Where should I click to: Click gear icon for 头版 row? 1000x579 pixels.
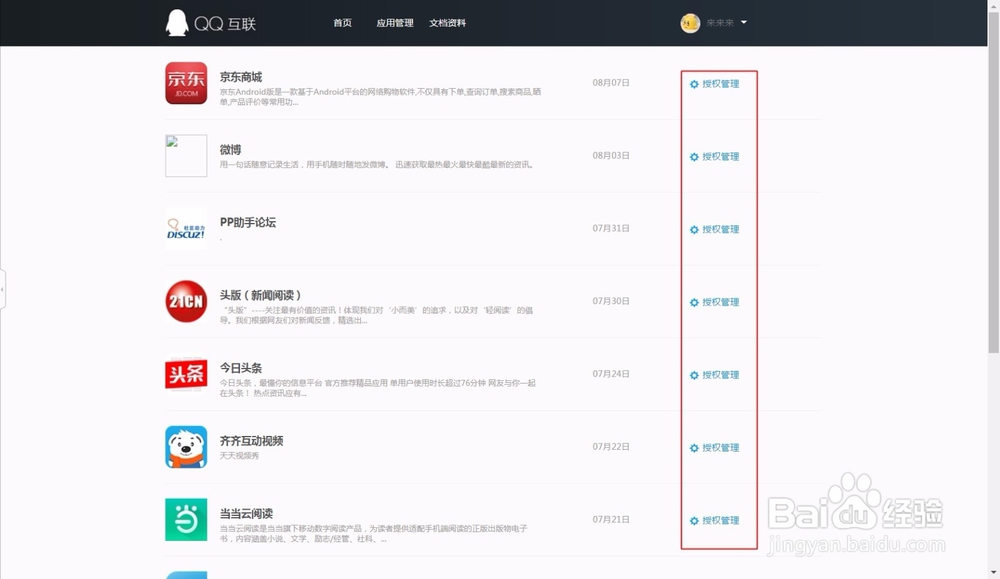(x=694, y=302)
